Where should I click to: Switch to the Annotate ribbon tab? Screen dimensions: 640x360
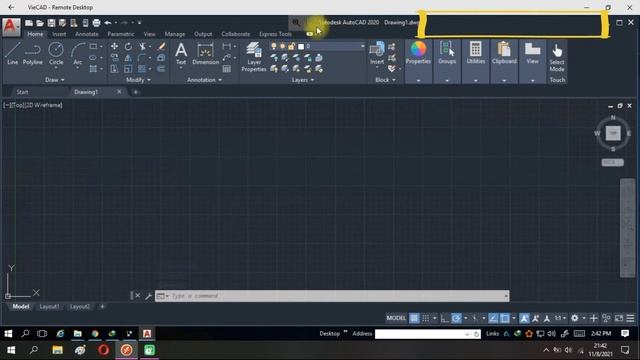point(87,34)
